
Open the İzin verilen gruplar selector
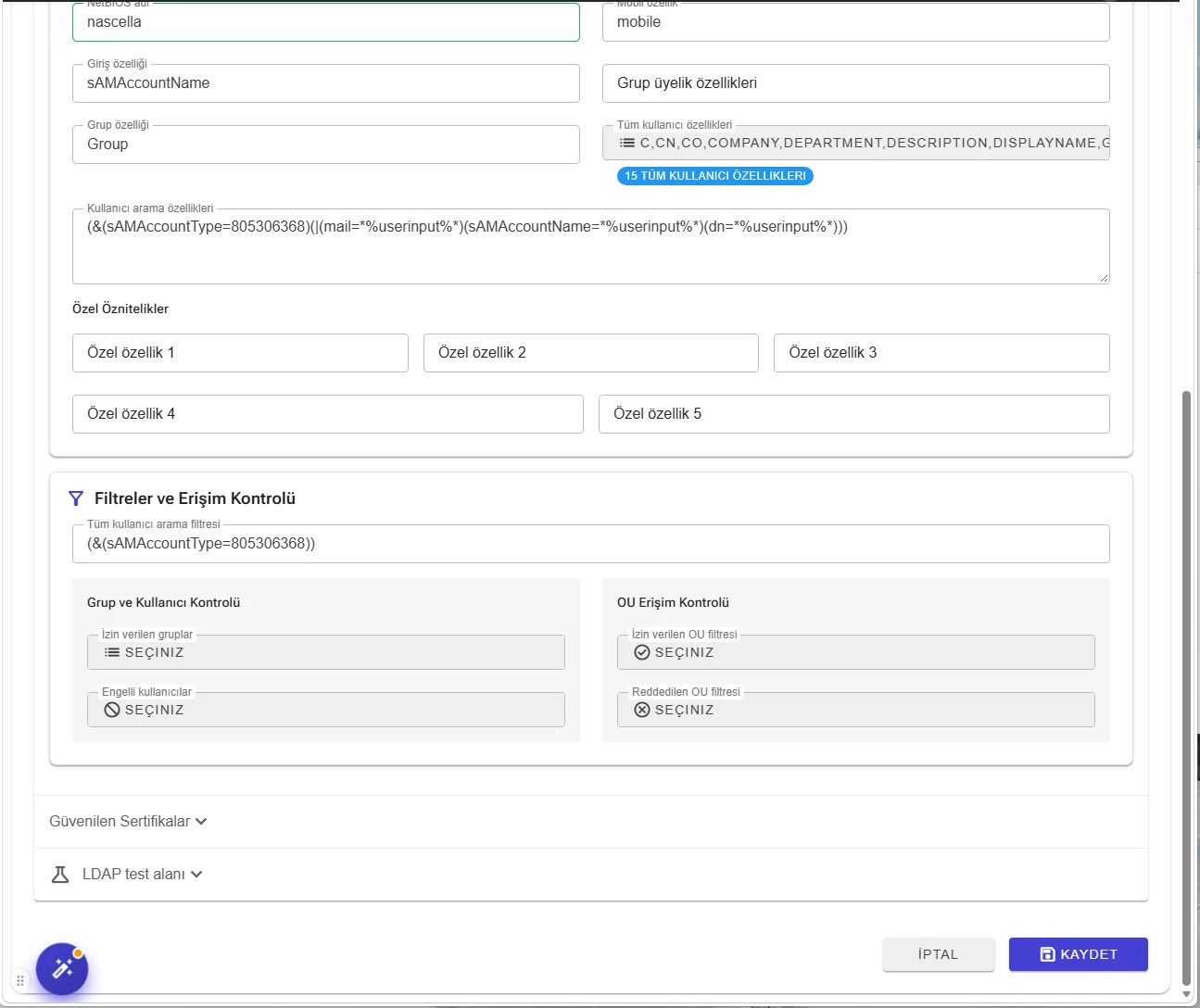click(326, 652)
